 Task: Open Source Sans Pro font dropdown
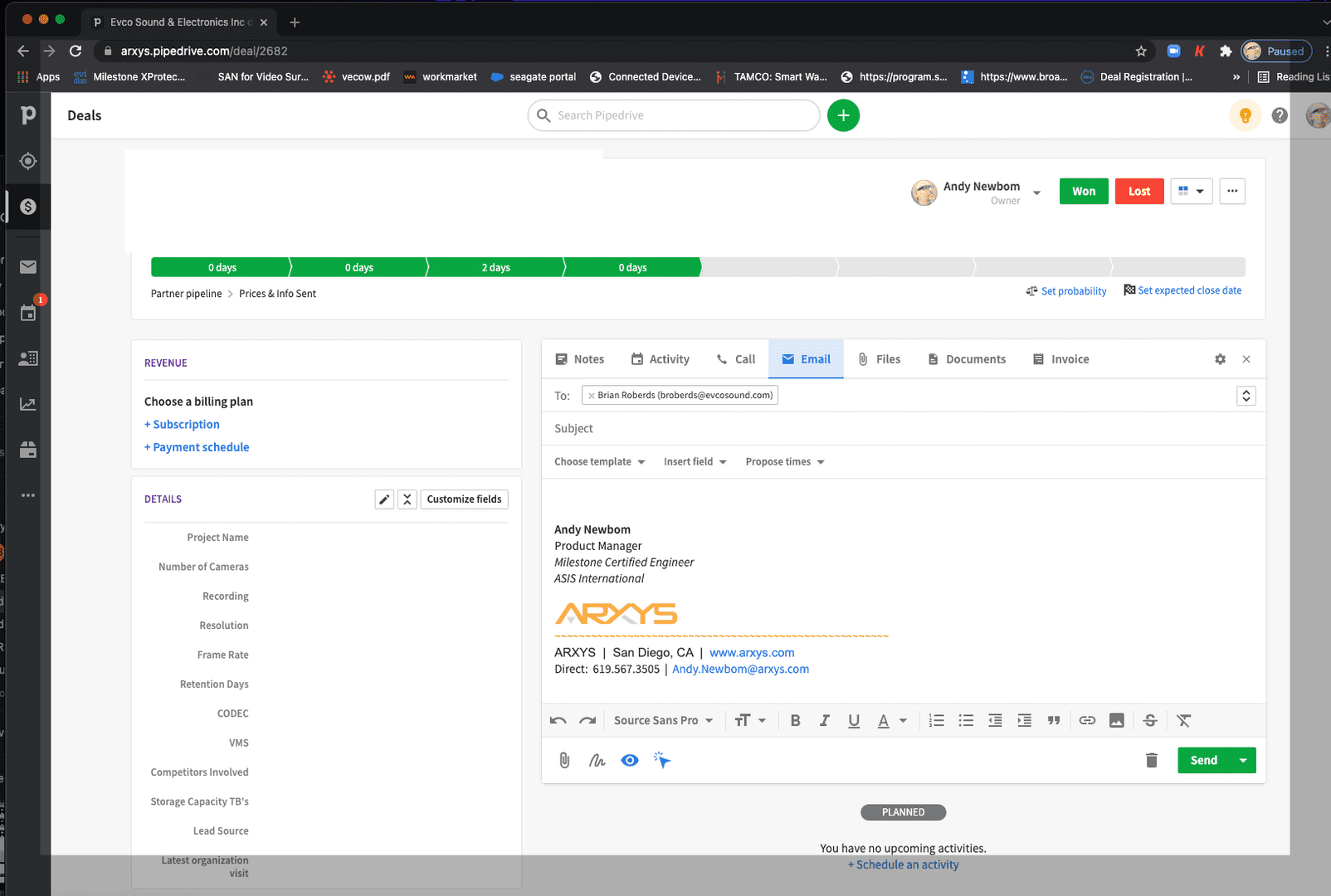[x=663, y=720]
